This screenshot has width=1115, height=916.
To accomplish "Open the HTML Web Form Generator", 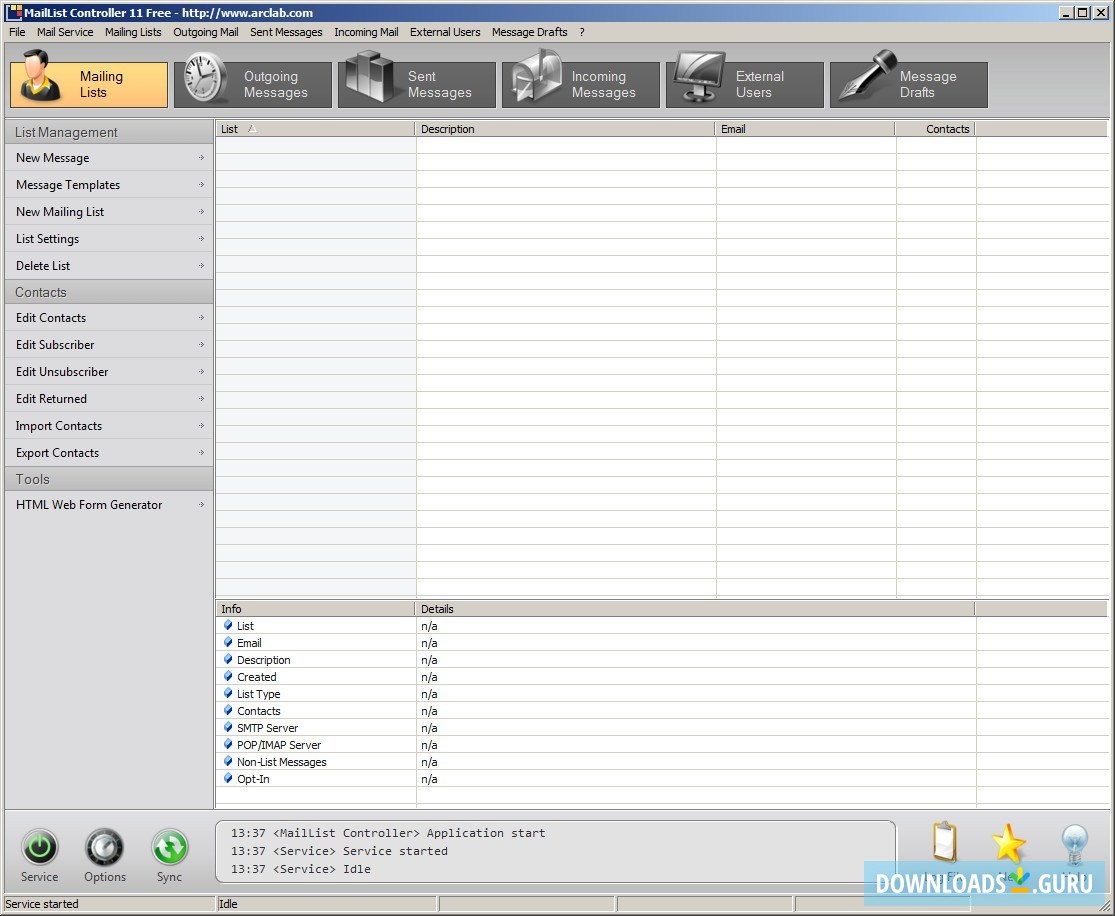I will point(88,505).
